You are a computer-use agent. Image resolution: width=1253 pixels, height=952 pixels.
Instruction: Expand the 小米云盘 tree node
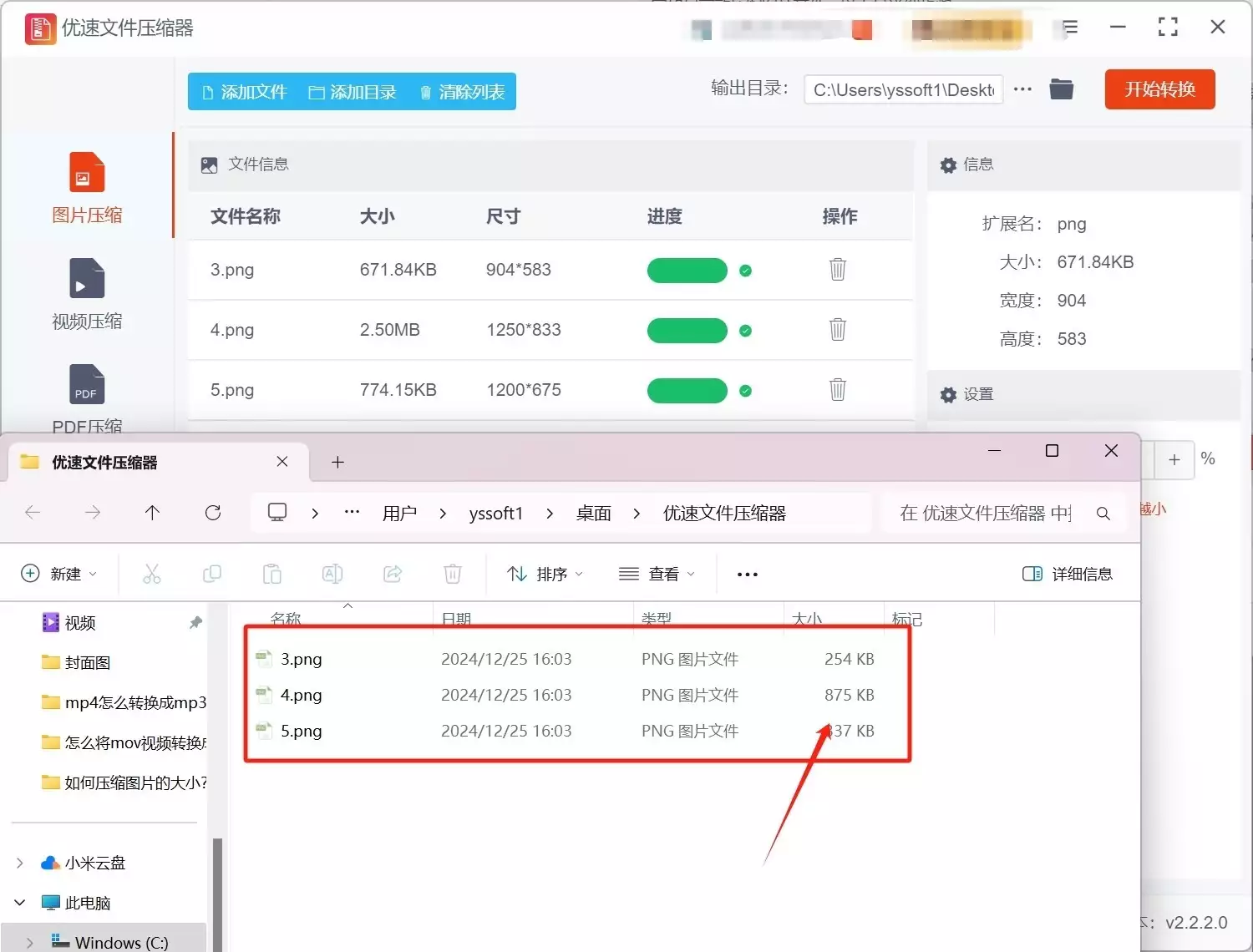coord(20,863)
